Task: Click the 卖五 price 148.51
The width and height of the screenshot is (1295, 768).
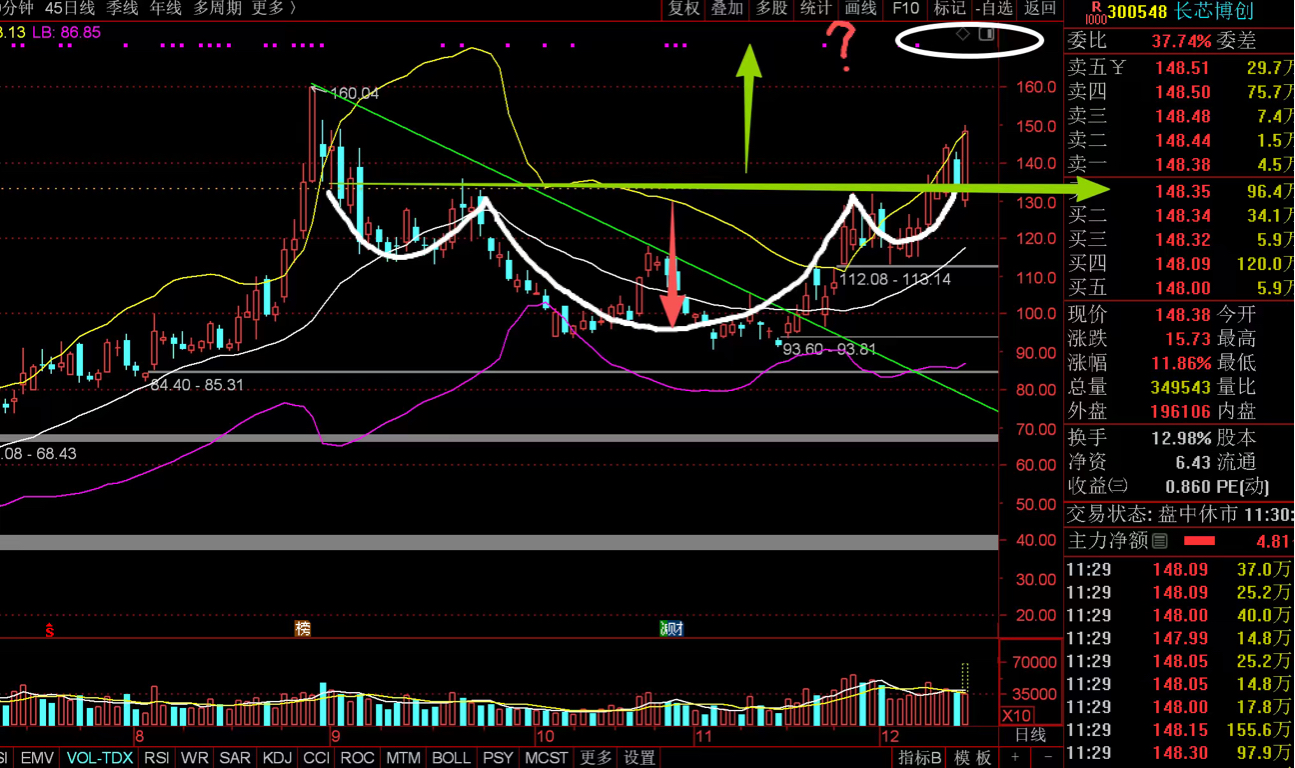Action: click(1182, 68)
